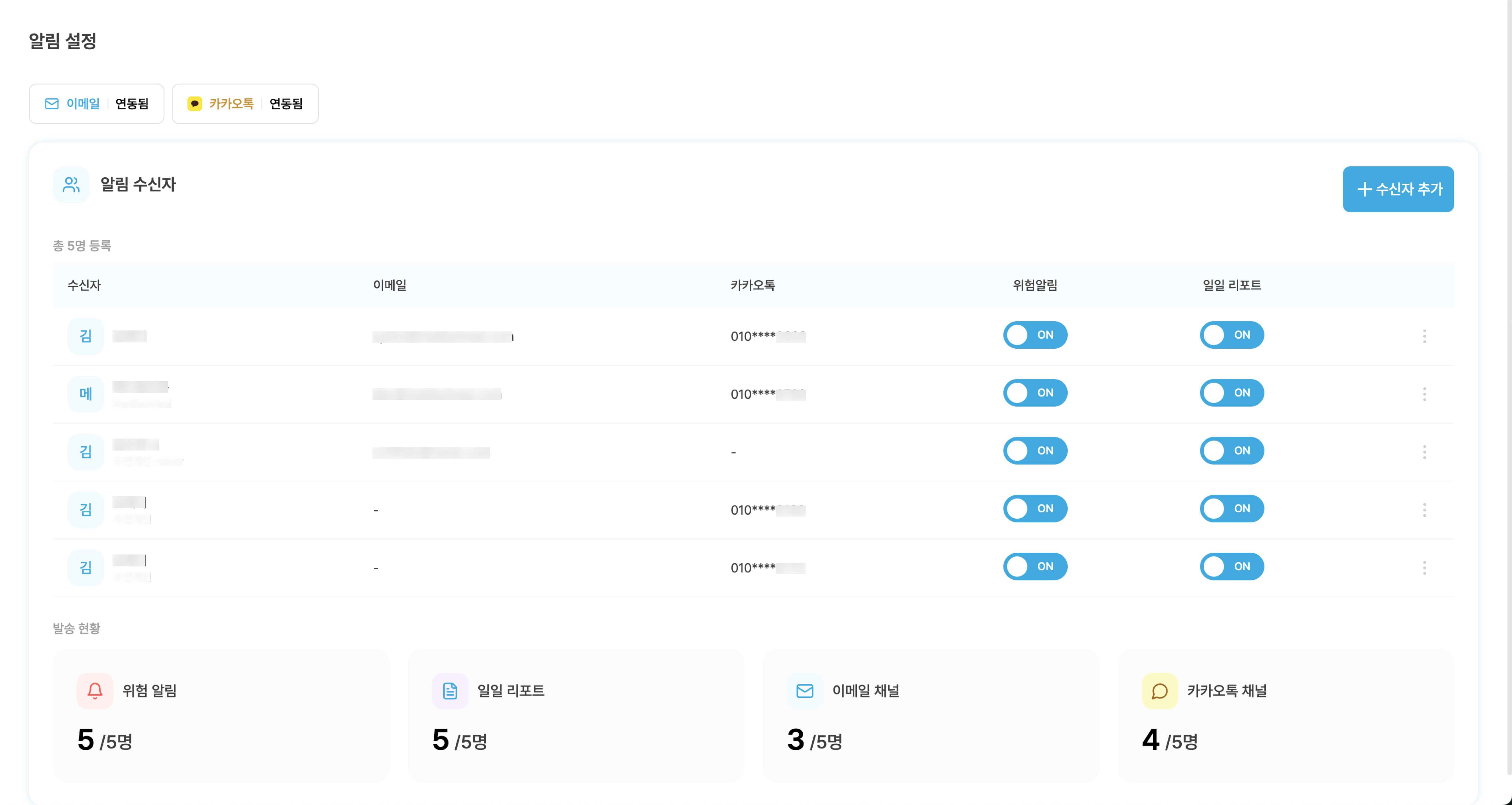
Task: Turn off 일일 리포트 toggle in first row
Action: (x=1231, y=335)
